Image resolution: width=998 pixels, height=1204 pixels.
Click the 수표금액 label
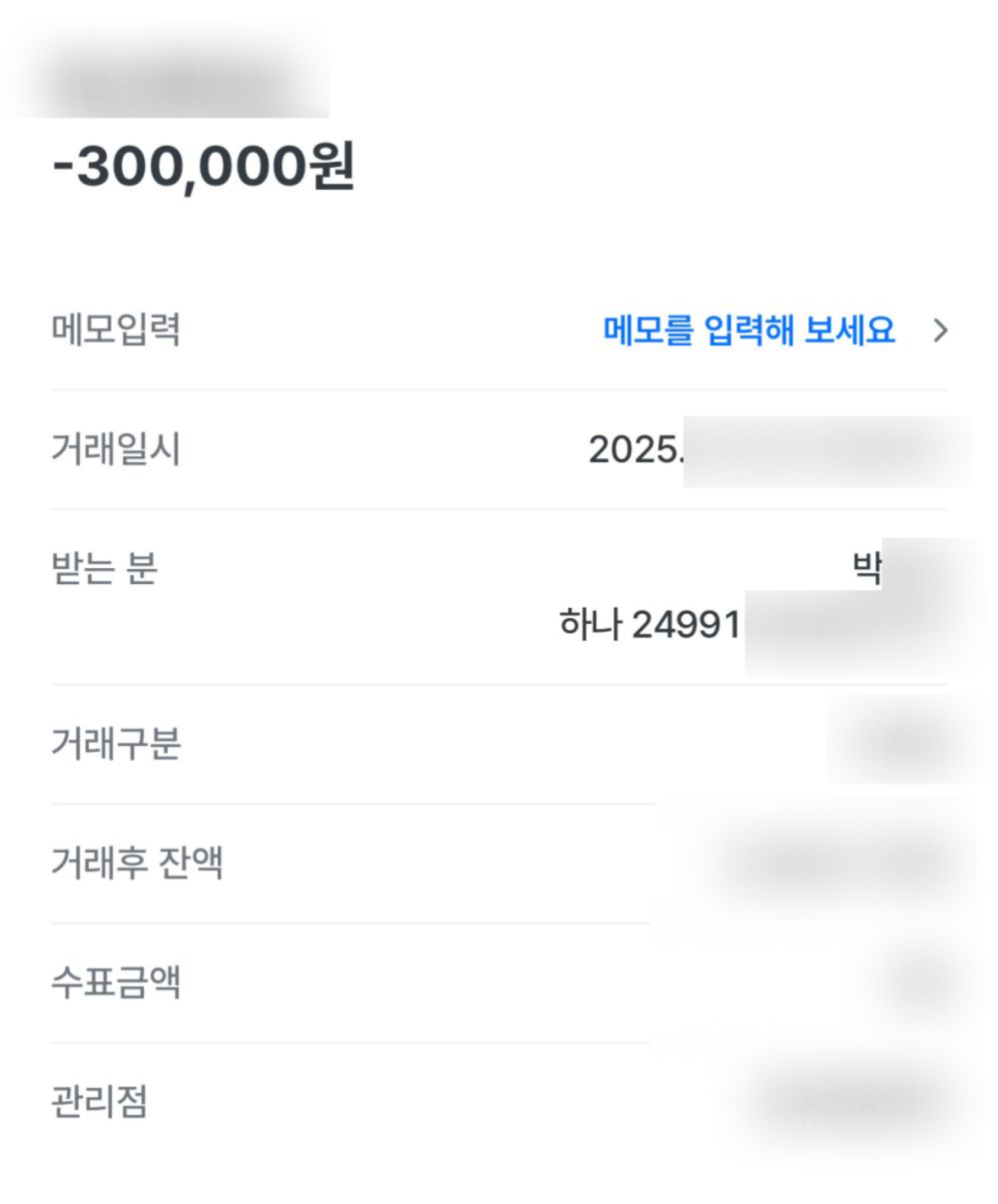116,982
